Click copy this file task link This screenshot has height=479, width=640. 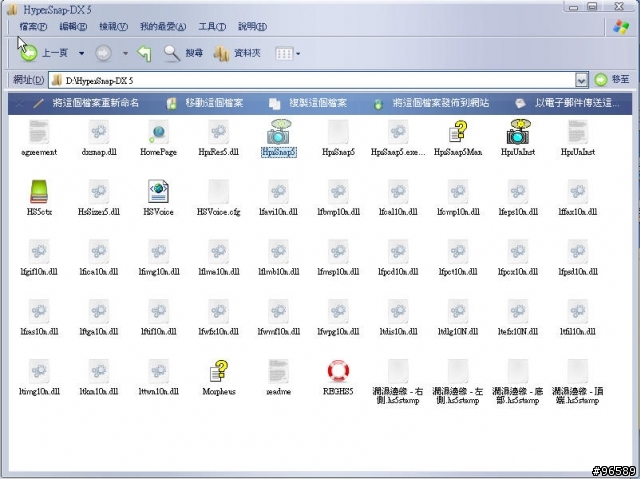308,103
